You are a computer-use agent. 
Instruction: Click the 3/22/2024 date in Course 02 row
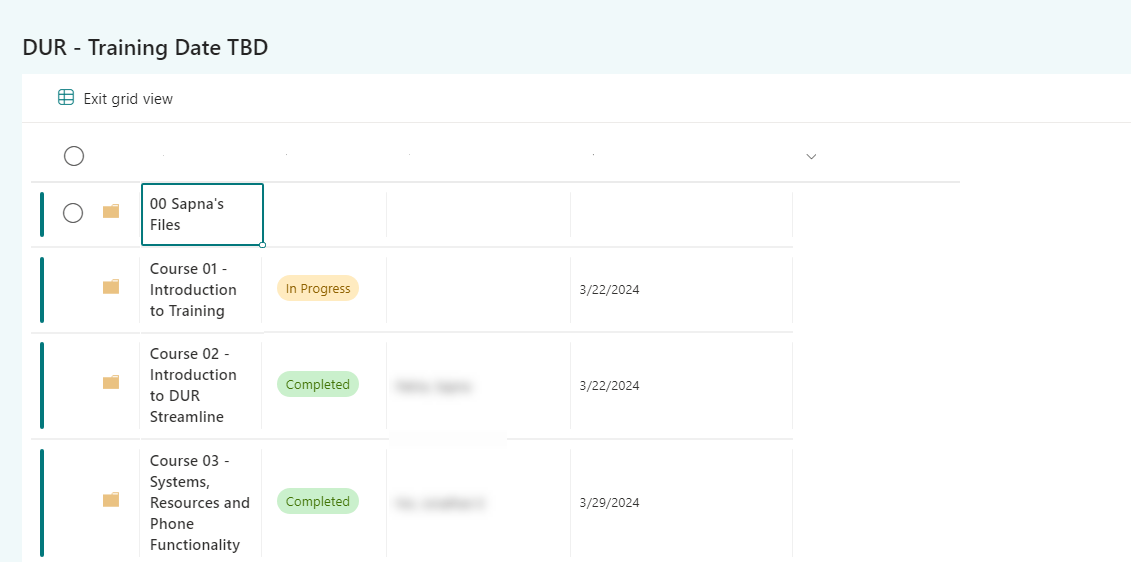(609, 385)
